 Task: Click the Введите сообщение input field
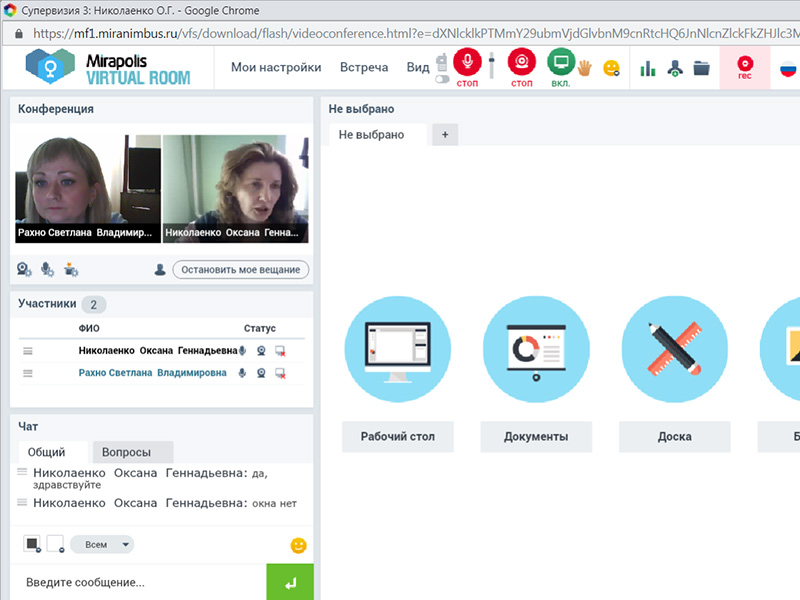(x=138, y=582)
